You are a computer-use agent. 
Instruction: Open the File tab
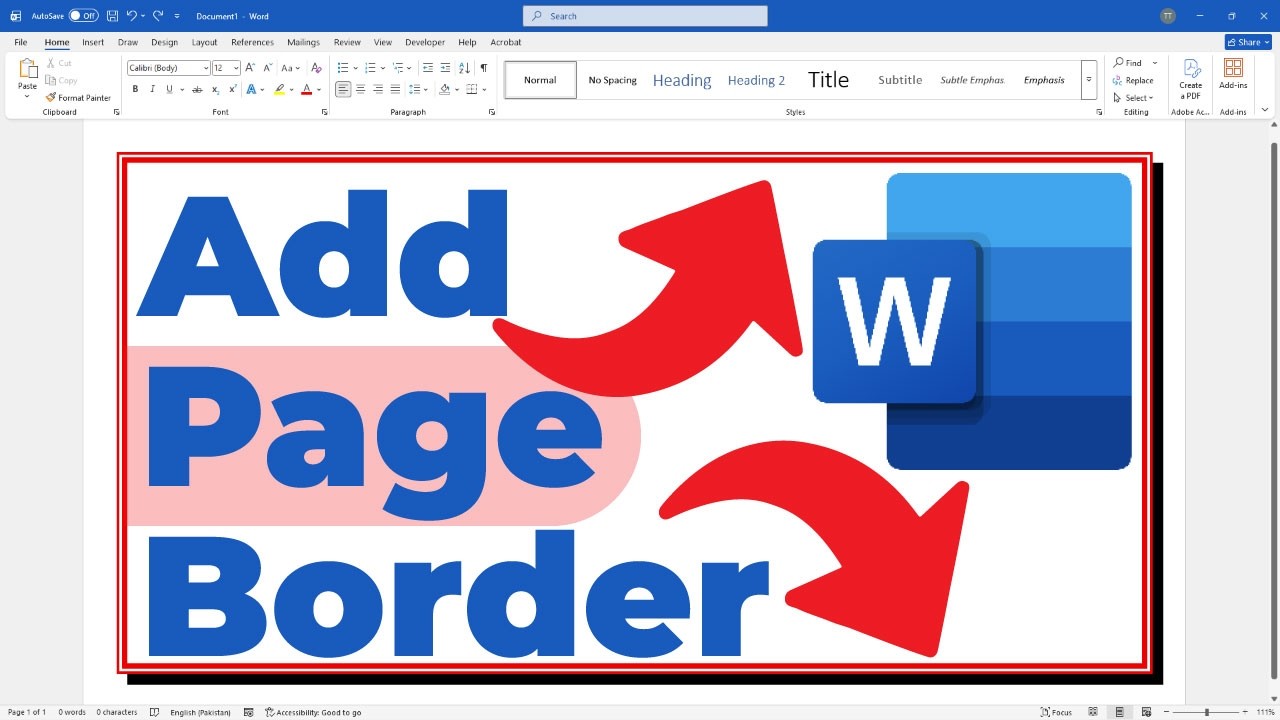[x=20, y=42]
